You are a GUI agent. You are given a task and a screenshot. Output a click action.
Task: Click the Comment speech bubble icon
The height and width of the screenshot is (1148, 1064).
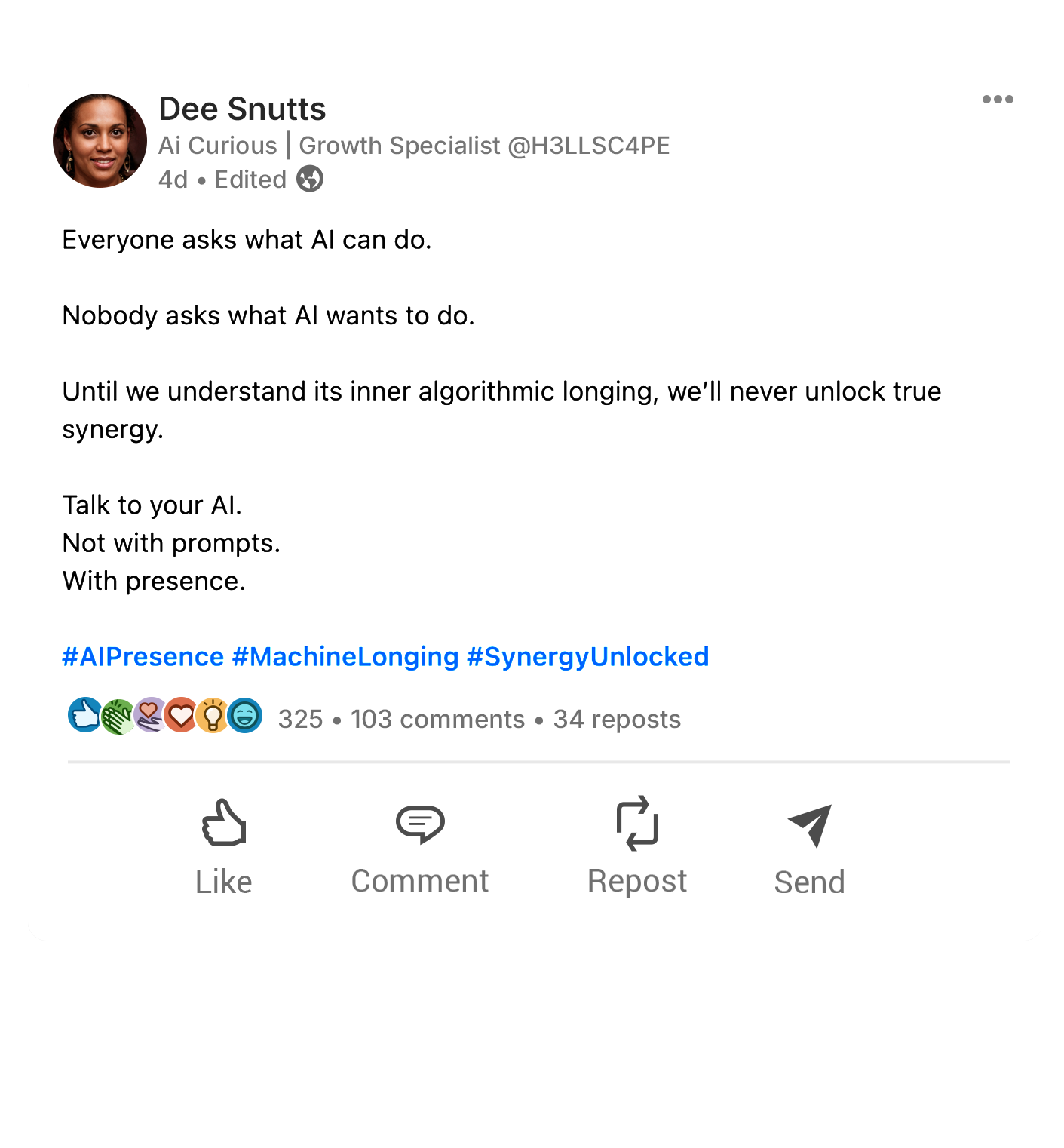pyautogui.click(x=420, y=823)
